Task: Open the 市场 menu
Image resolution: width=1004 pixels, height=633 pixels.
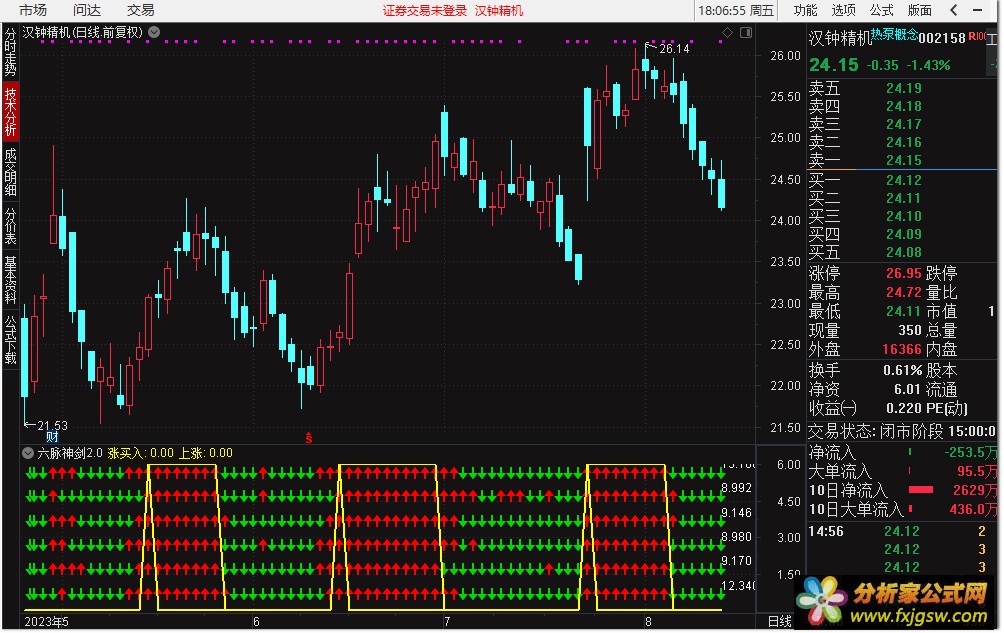Action: coord(33,10)
